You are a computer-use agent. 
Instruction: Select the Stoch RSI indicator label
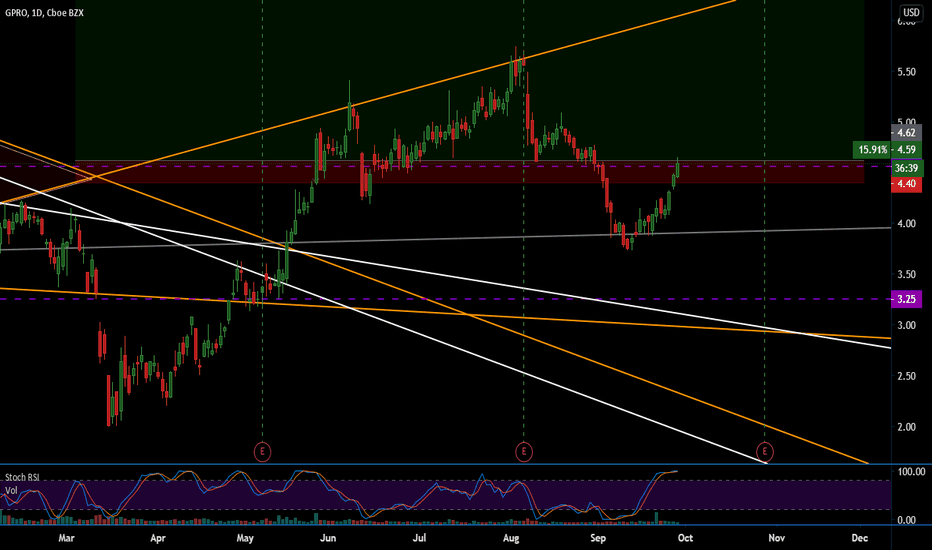tap(24, 477)
